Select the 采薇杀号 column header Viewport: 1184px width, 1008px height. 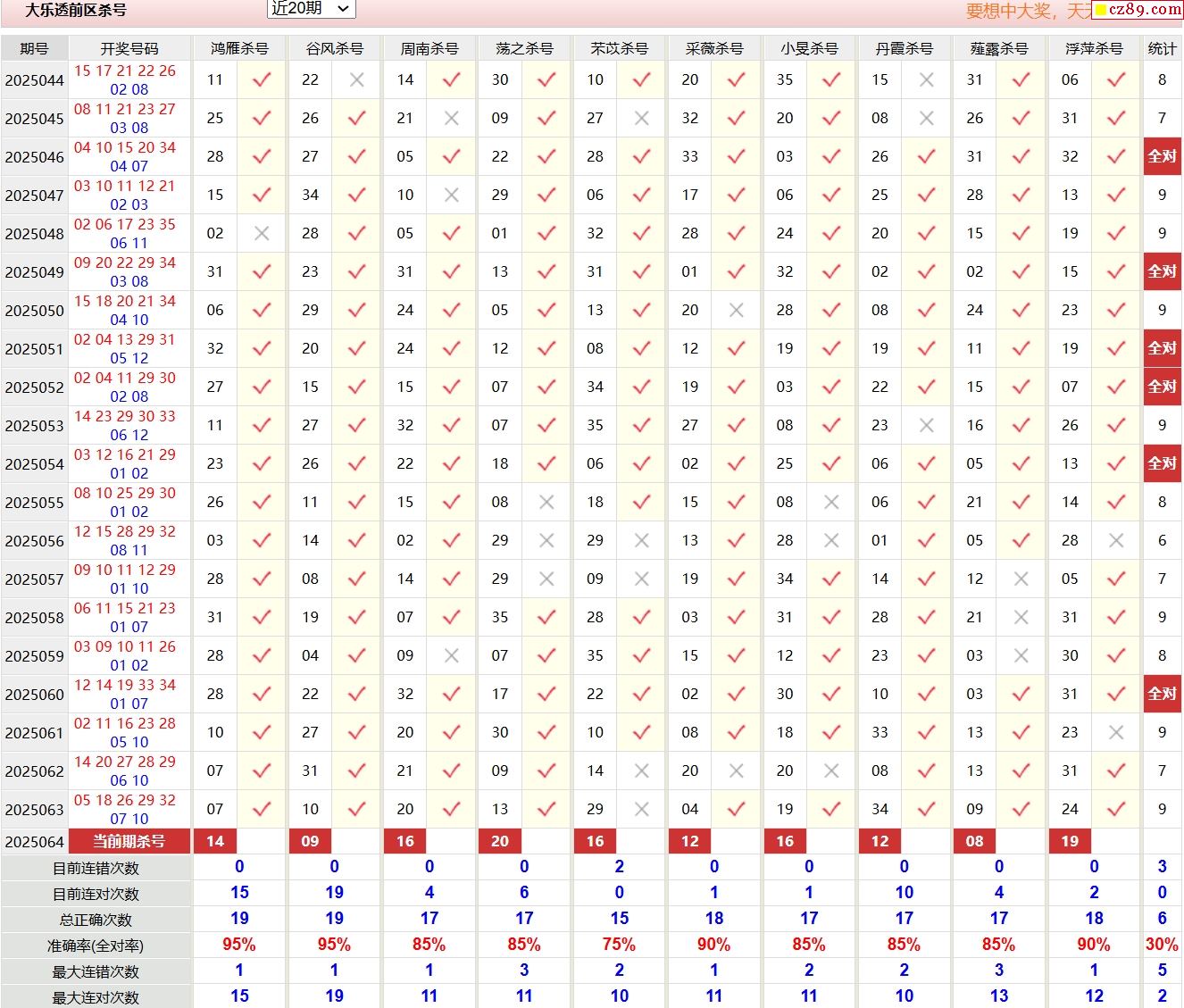click(714, 48)
